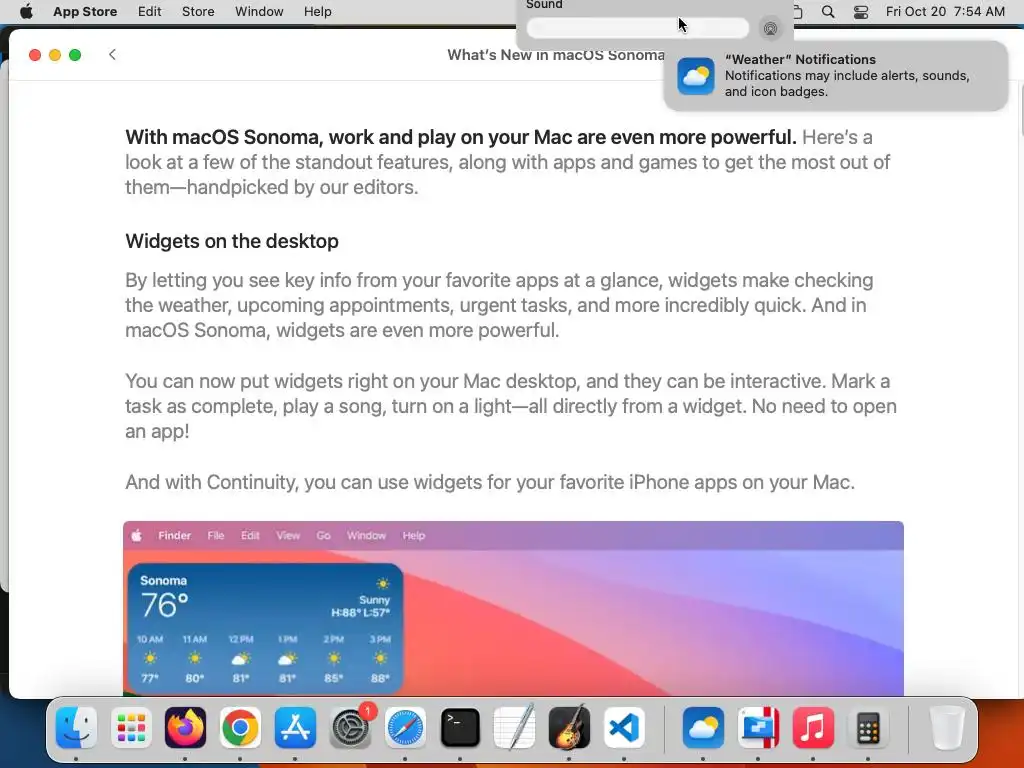Image resolution: width=1024 pixels, height=768 pixels.
Task: Open the App Store menu
Action: tap(85, 11)
